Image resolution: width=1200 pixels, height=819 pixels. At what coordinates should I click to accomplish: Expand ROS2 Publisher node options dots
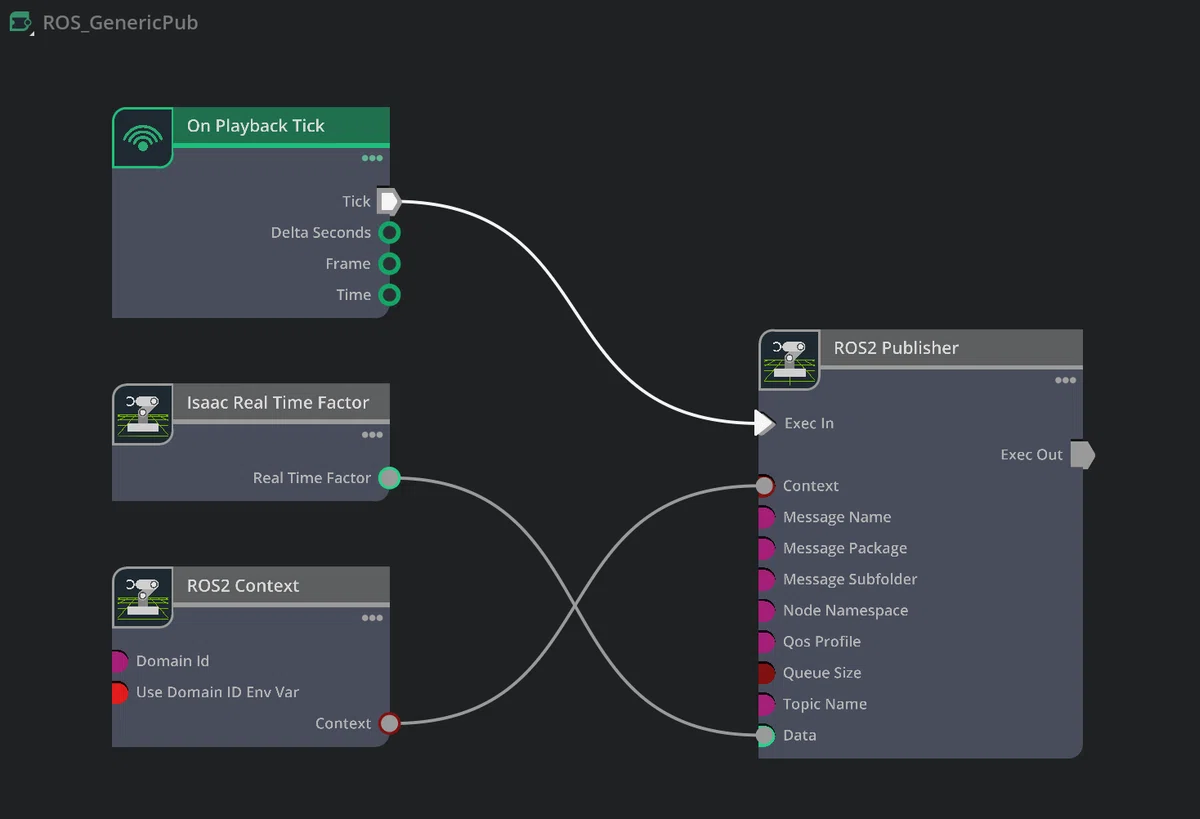[x=1065, y=380]
